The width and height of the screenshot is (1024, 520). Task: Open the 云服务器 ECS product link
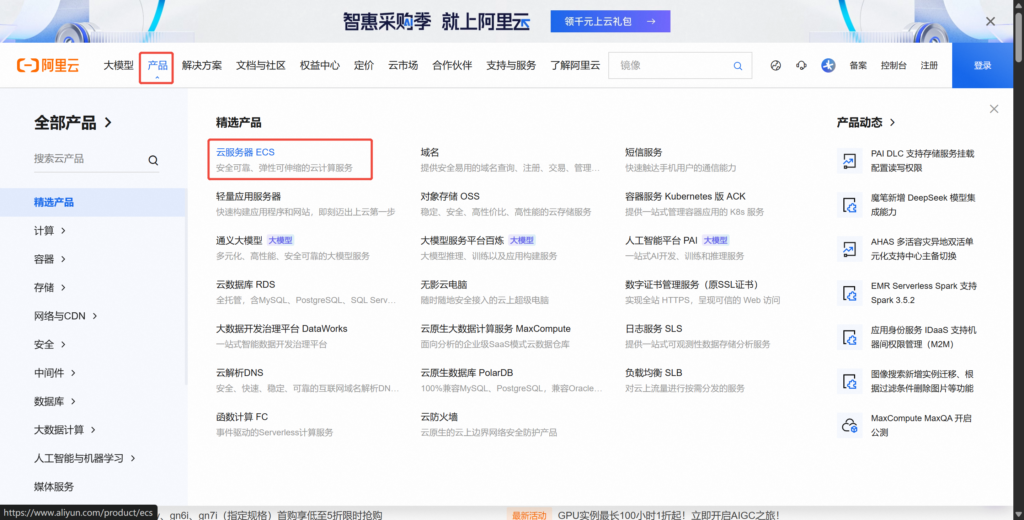pos(245,152)
